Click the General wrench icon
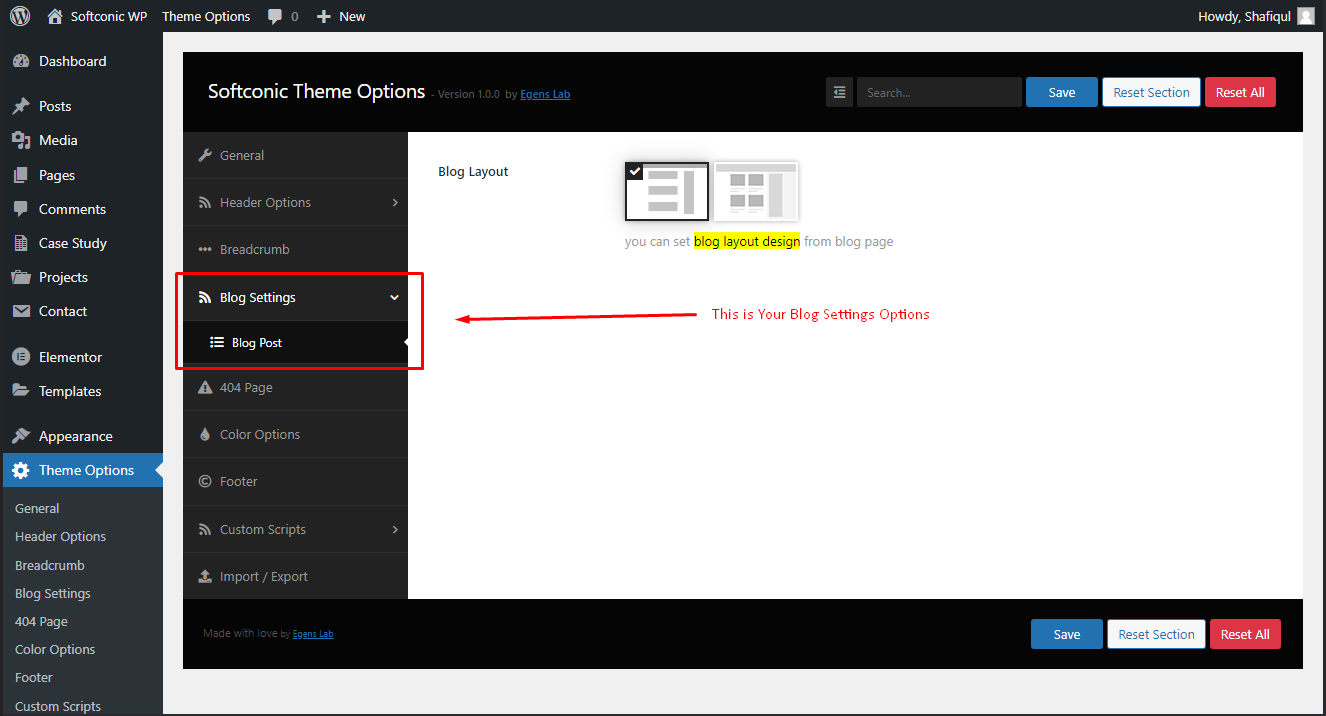This screenshot has height=716, width=1326. point(205,155)
